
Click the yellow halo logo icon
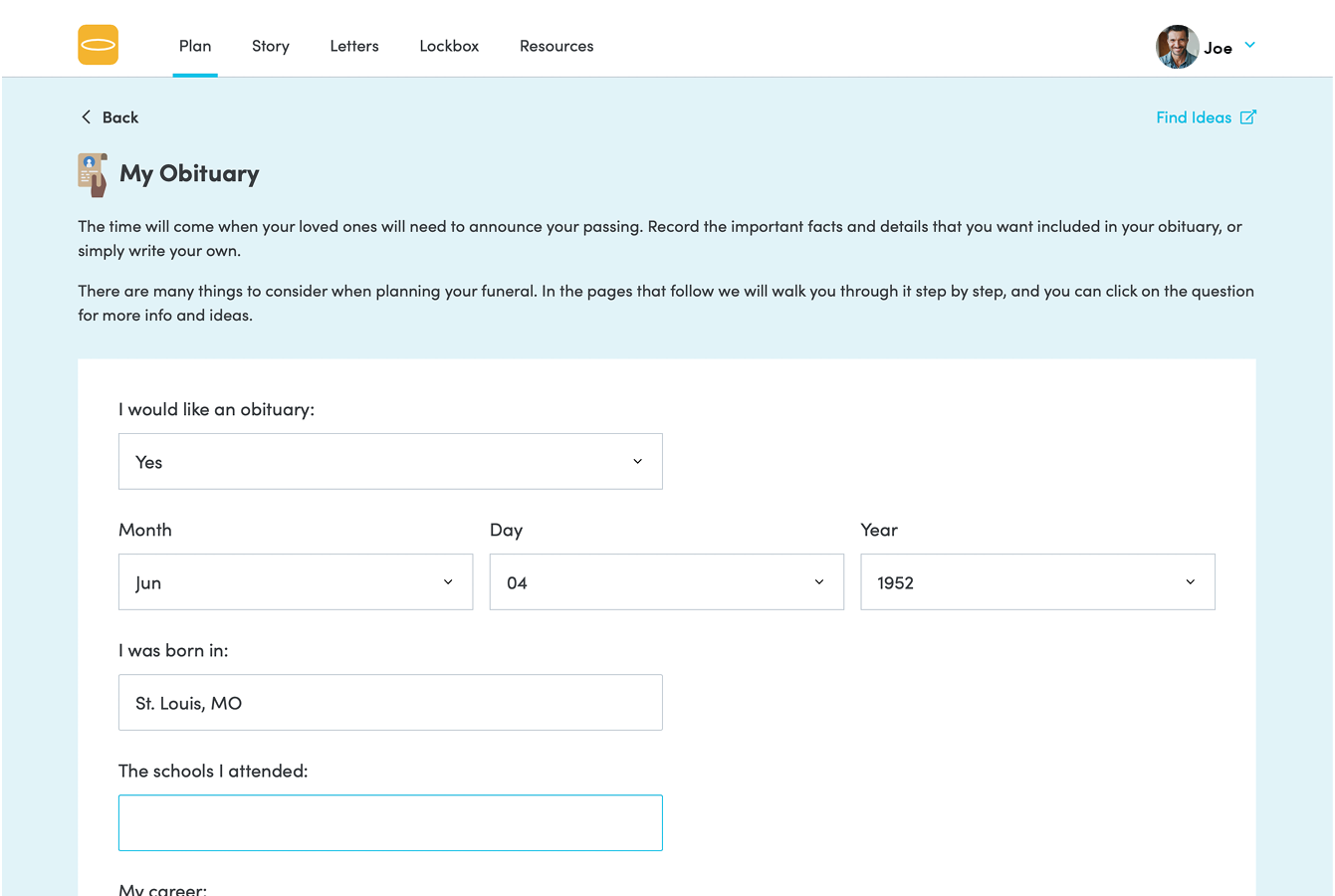98,45
